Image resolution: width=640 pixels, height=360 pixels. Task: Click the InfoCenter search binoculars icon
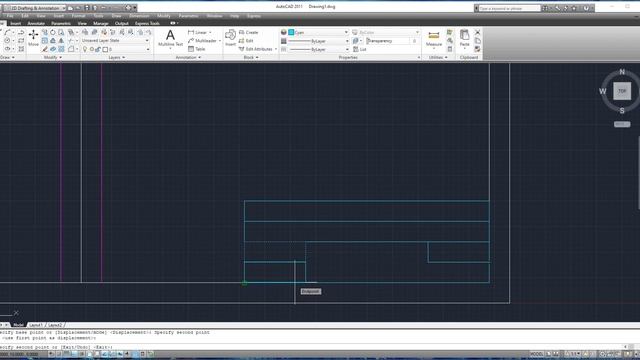pos(545,8)
